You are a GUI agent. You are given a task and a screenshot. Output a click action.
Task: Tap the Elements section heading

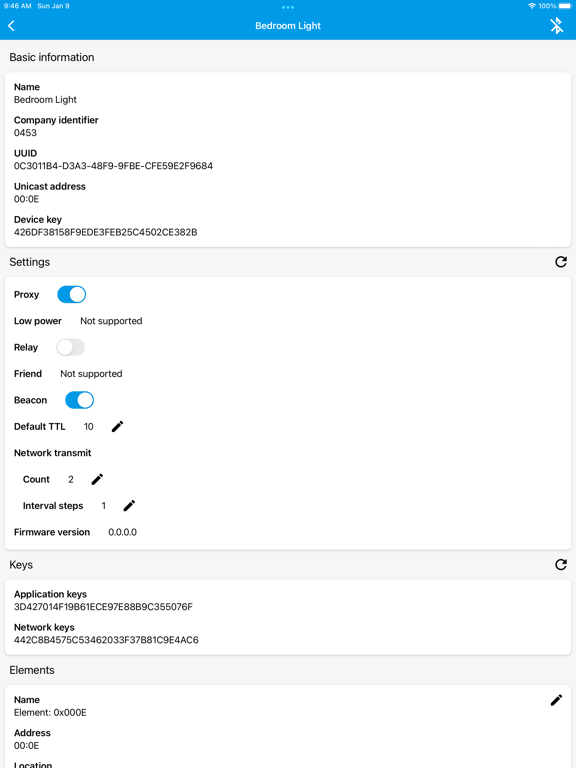pyautogui.click(x=32, y=670)
